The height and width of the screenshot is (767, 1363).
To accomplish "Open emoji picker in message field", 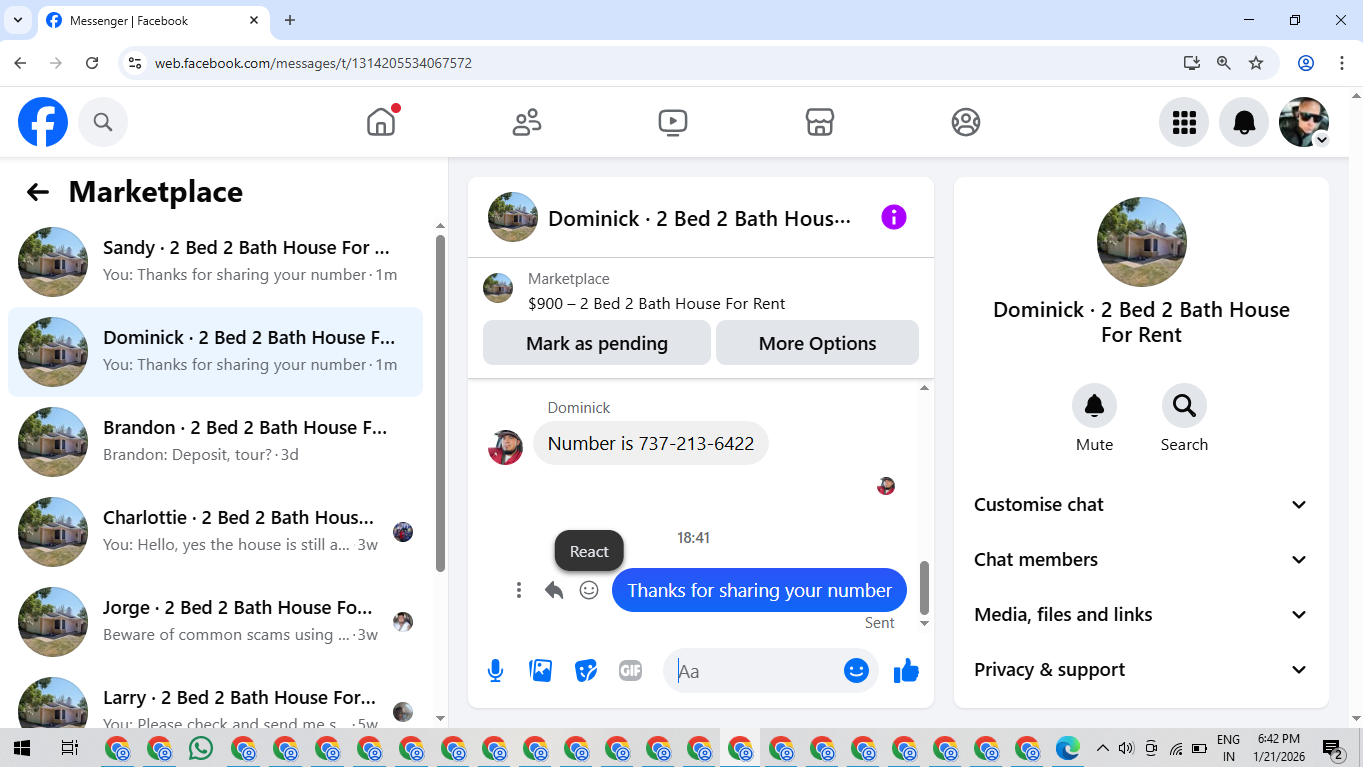I will (856, 671).
